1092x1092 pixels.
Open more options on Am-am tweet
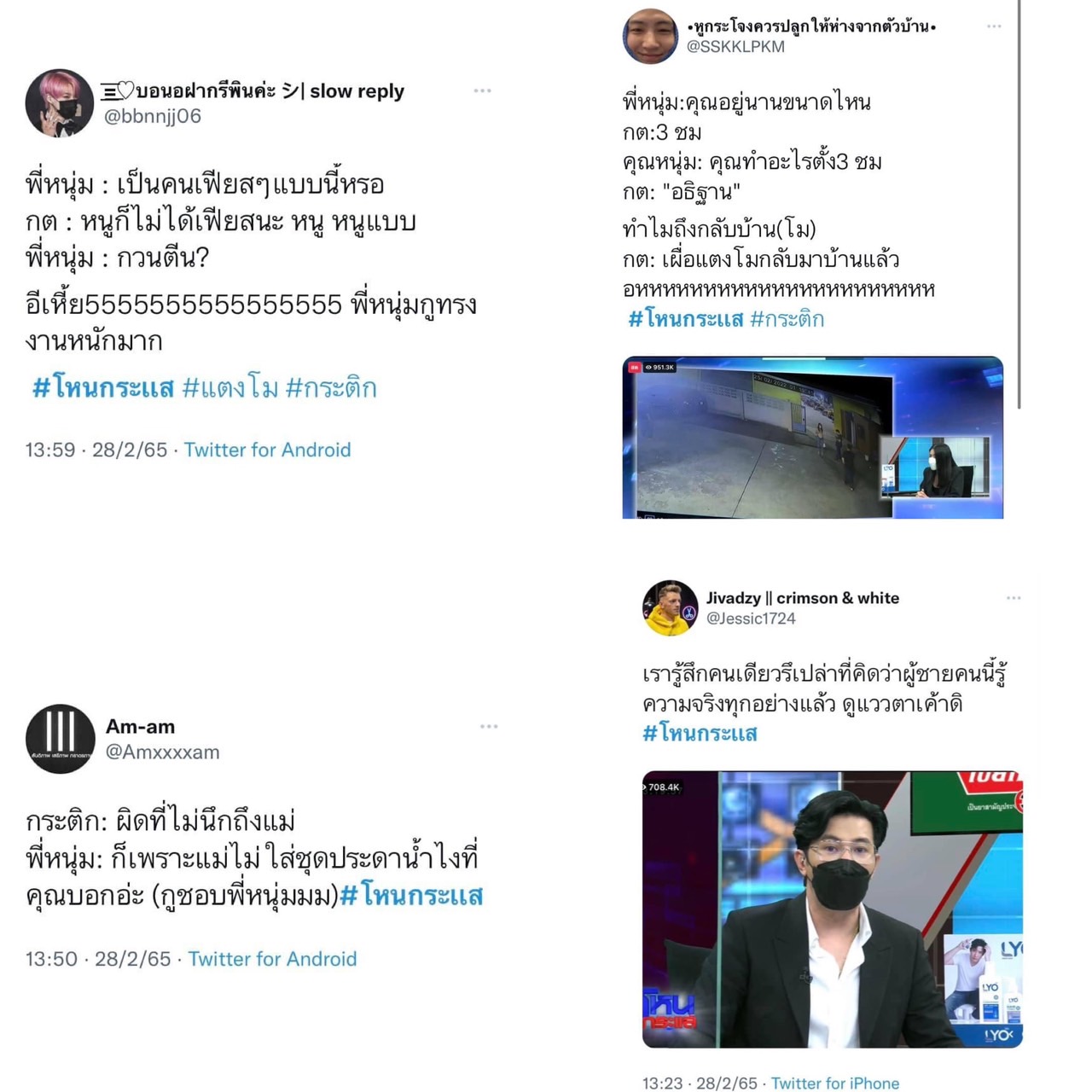tap(489, 727)
